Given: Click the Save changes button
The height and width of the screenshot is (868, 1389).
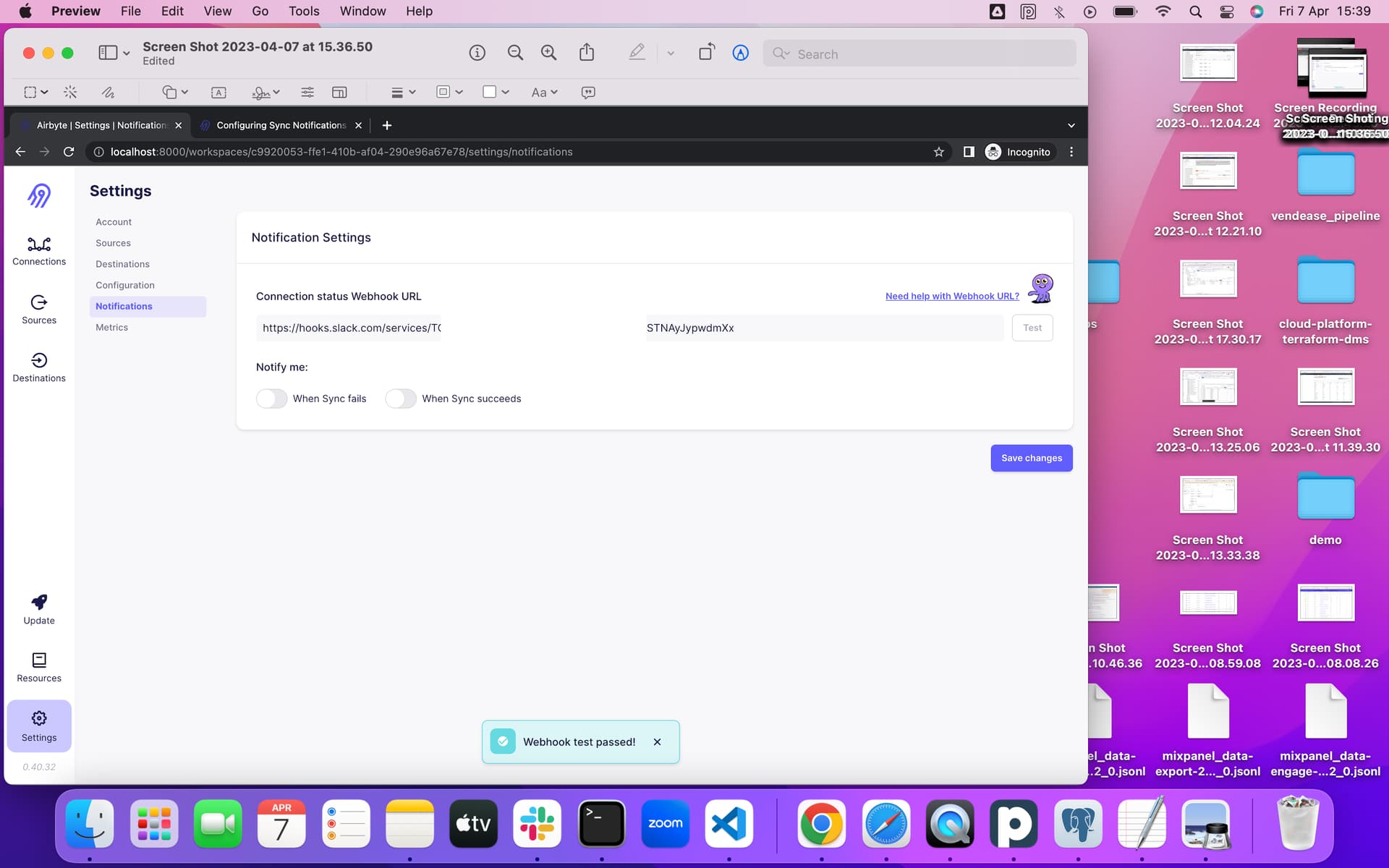Looking at the screenshot, I should pyautogui.click(x=1031, y=458).
